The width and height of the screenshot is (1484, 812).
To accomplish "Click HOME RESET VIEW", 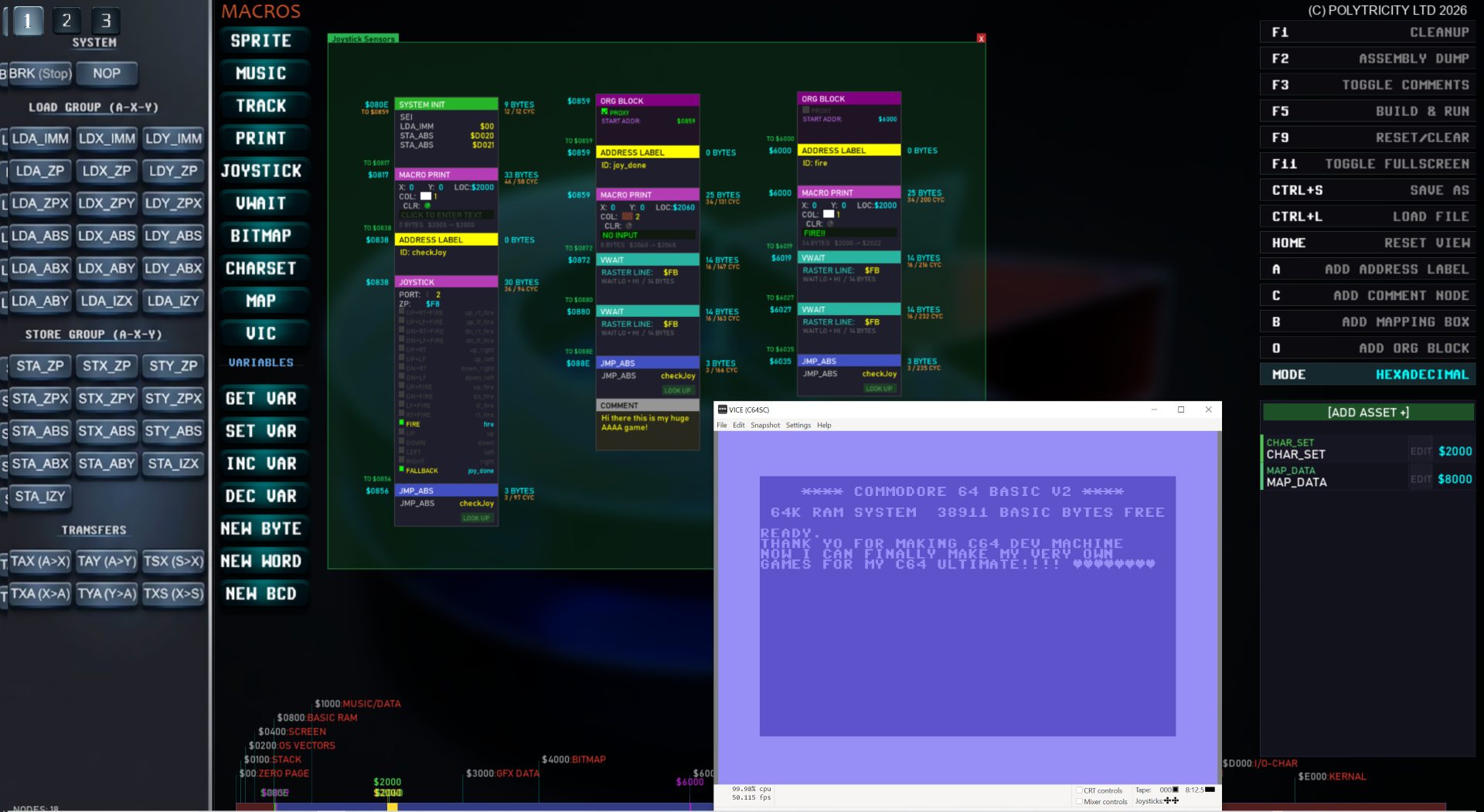I will click(x=1367, y=243).
